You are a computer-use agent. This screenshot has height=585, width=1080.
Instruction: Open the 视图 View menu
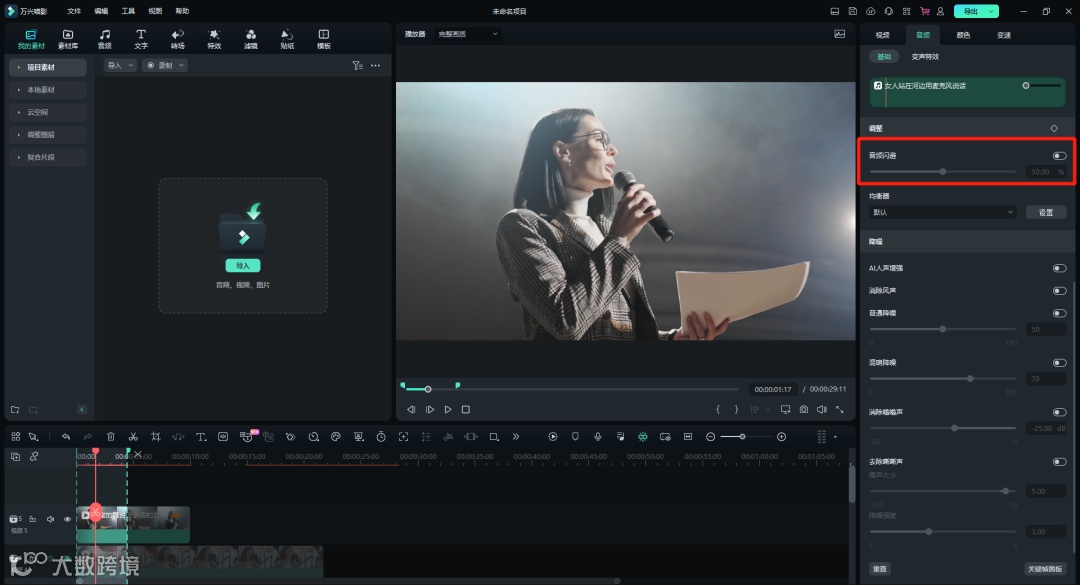pos(155,11)
